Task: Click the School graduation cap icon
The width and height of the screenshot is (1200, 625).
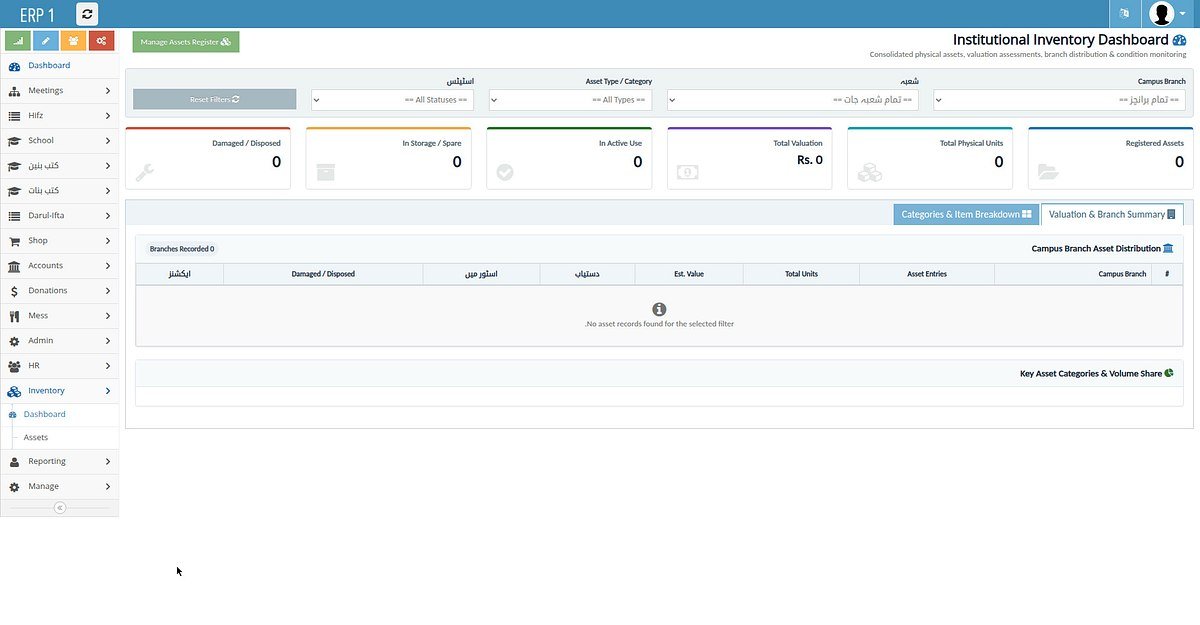Action: point(14,141)
